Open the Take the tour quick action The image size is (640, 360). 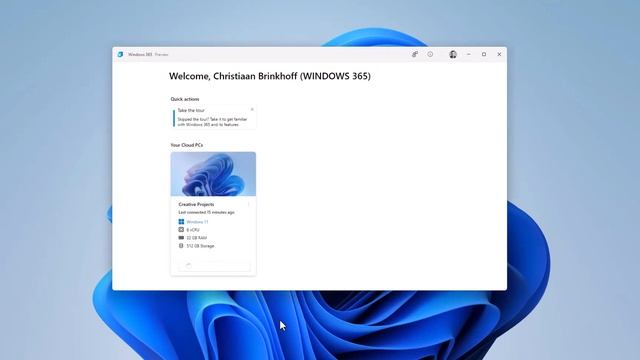214,118
